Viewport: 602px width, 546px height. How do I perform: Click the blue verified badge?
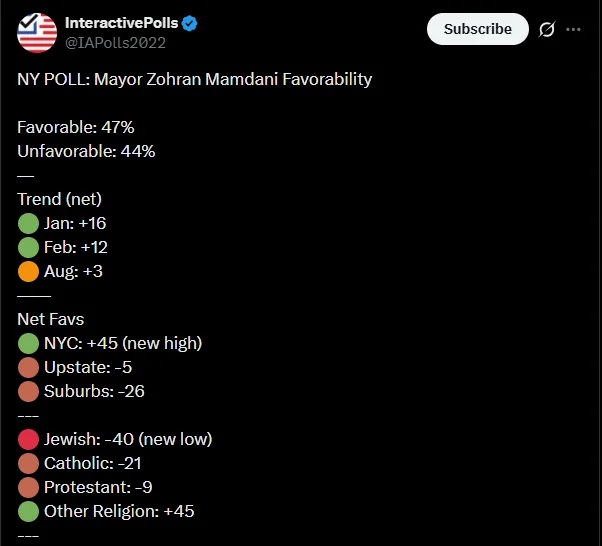tap(189, 23)
